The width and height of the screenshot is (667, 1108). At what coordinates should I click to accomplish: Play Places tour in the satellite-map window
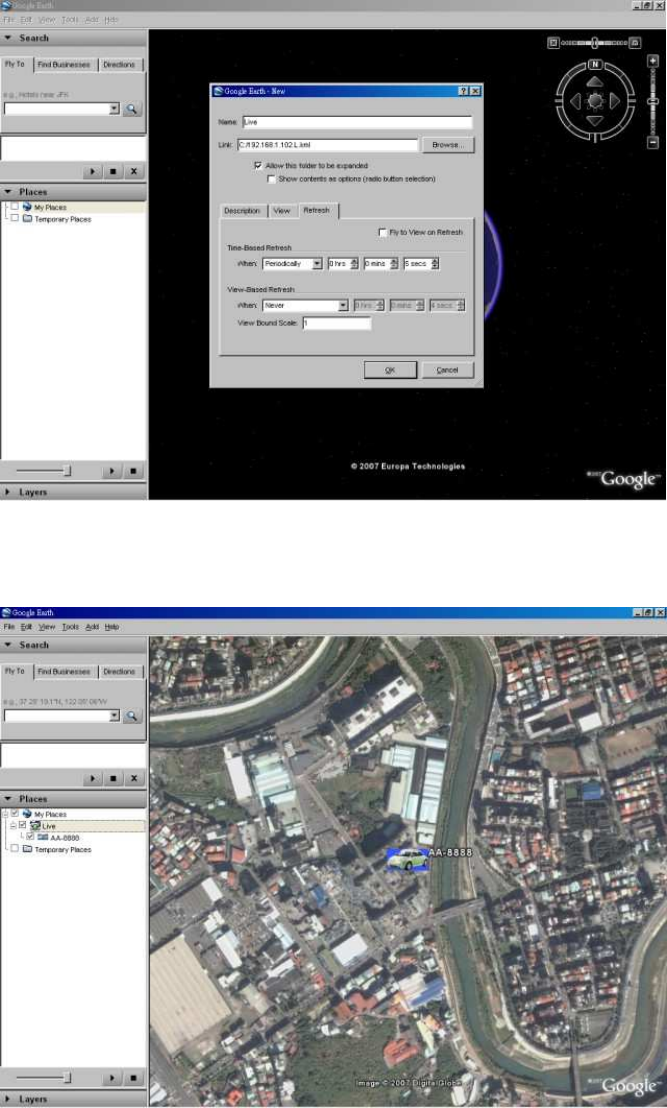pyautogui.click(x=112, y=1078)
